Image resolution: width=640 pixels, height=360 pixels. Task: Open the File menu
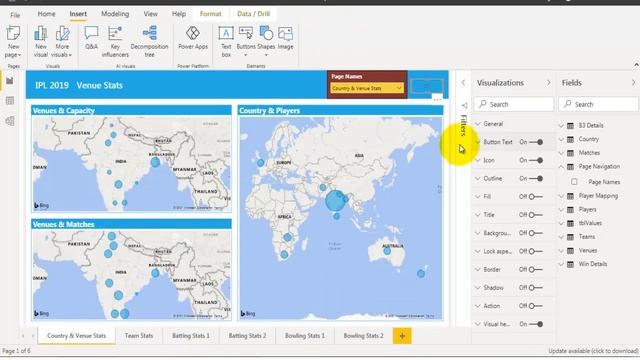tap(15, 16)
